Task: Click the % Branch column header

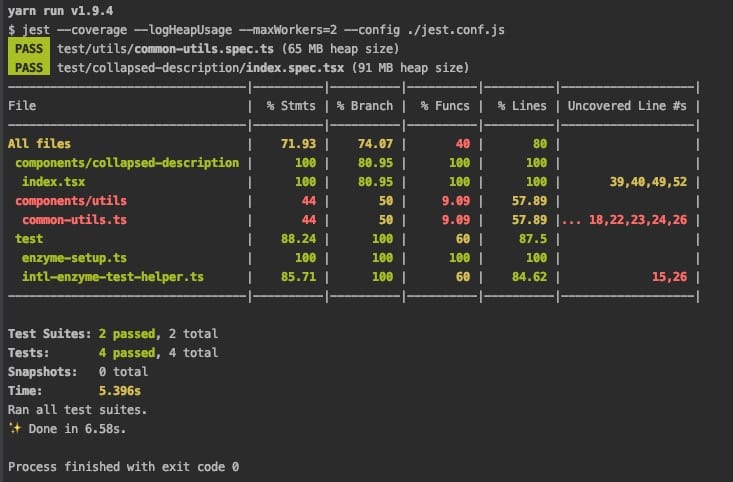Action: pos(365,106)
